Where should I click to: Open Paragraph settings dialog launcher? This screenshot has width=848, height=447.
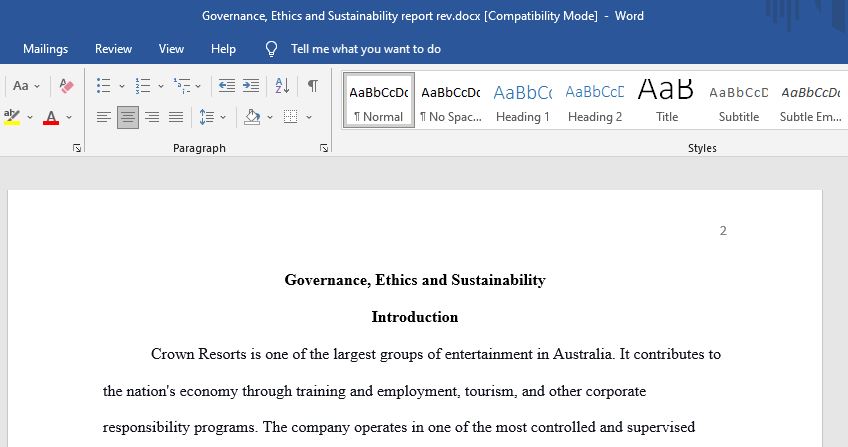pyautogui.click(x=324, y=148)
